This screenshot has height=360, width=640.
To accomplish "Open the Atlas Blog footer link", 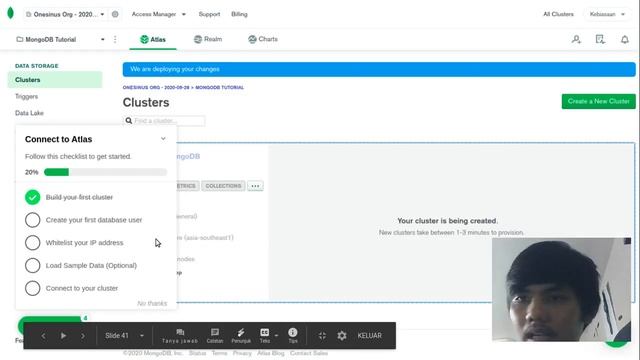I will pyautogui.click(x=271, y=353).
